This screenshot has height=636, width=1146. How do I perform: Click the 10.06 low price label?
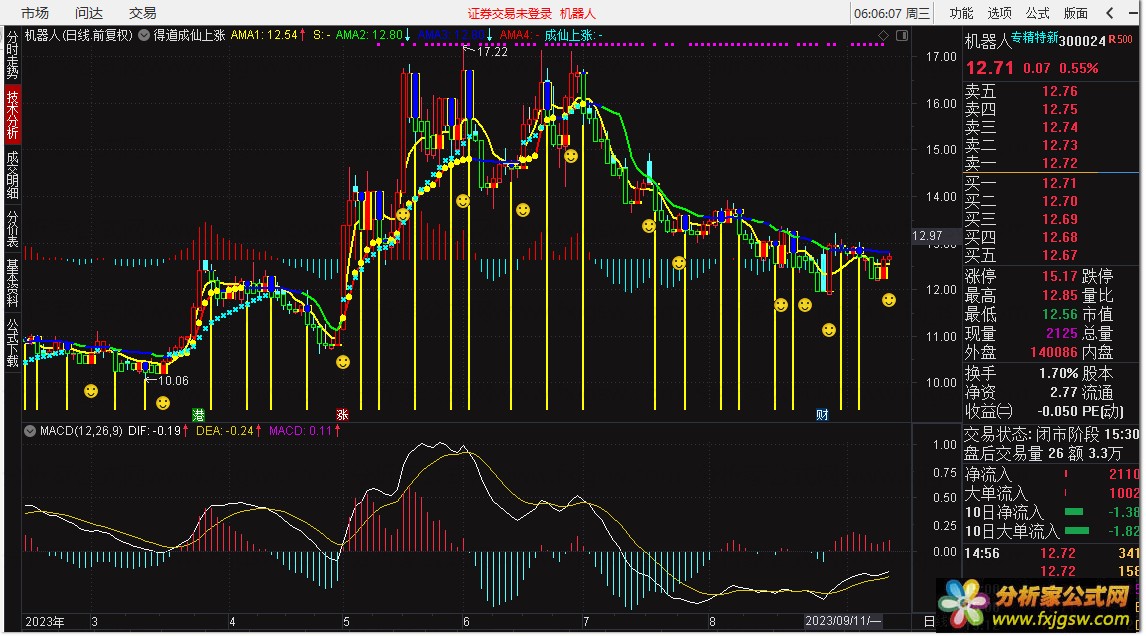(x=173, y=381)
